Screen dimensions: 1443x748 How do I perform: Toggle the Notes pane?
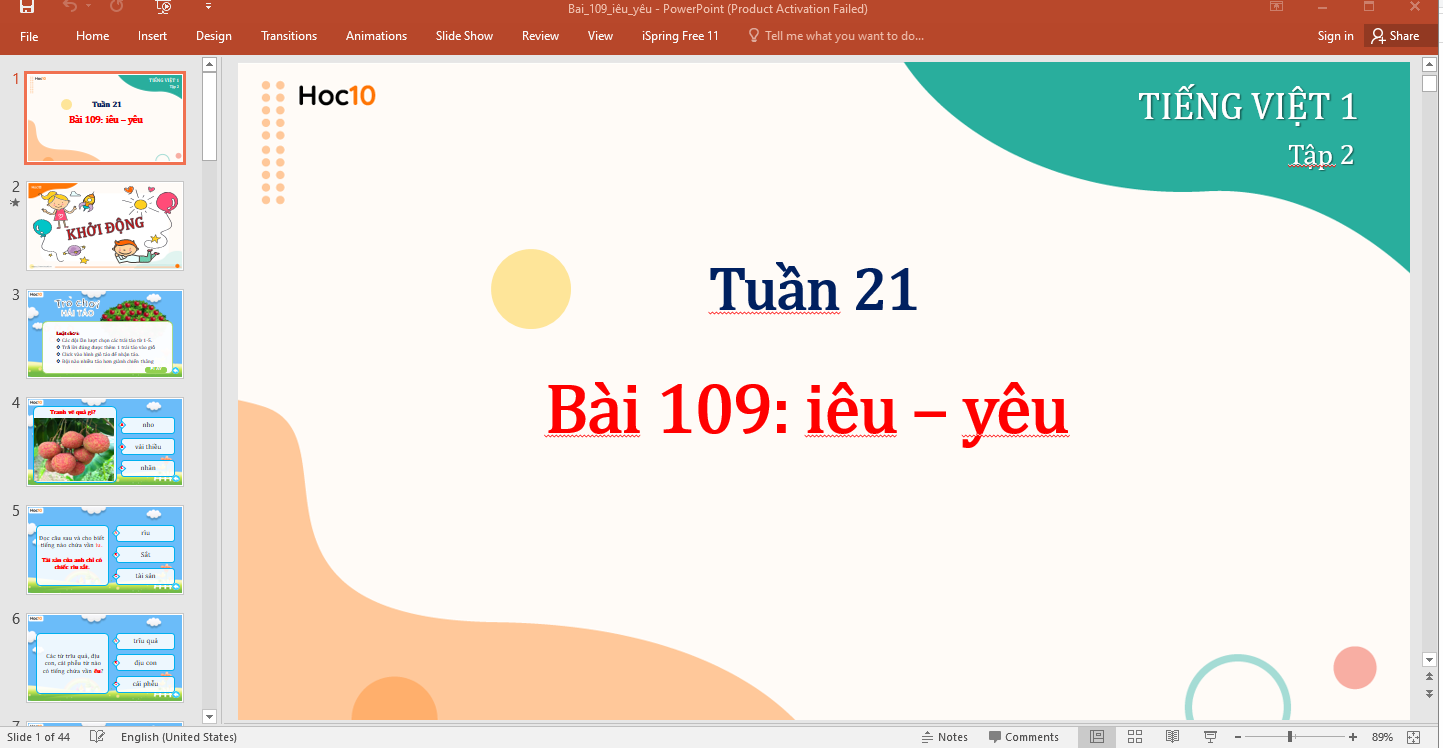coord(944,737)
